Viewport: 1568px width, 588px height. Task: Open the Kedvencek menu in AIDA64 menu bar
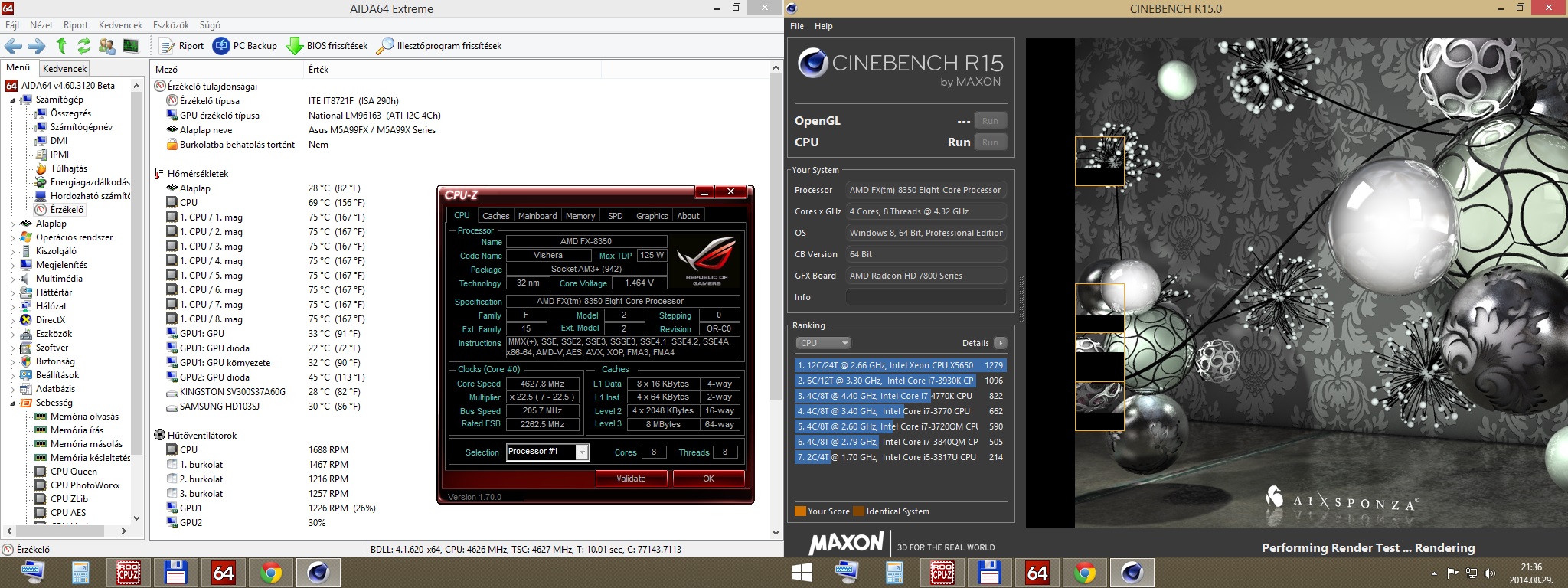click(121, 25)
